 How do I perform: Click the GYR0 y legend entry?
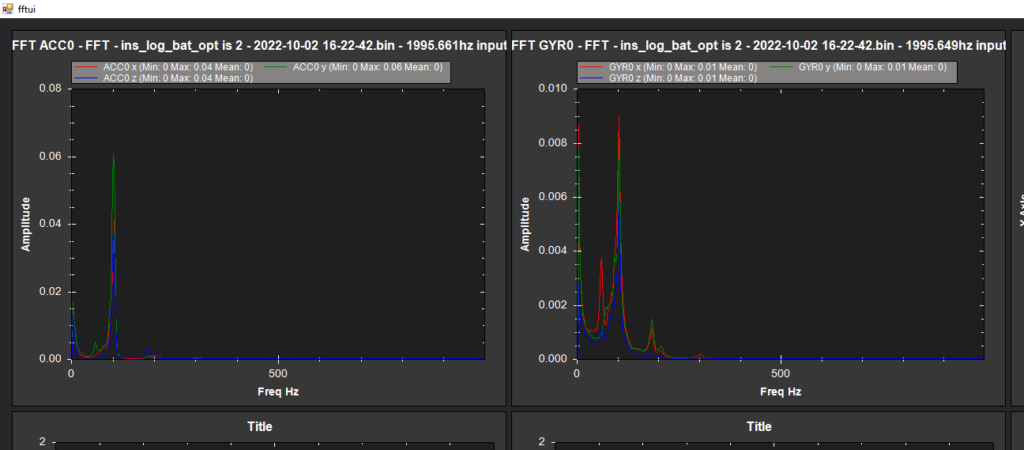click(860, 67)
